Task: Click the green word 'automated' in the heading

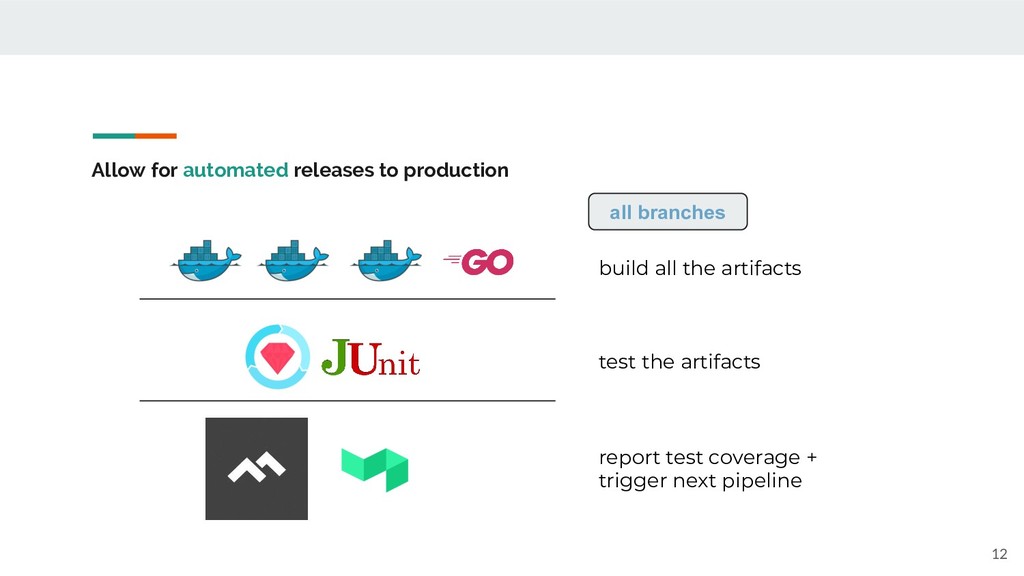Action: click(235, 170)
